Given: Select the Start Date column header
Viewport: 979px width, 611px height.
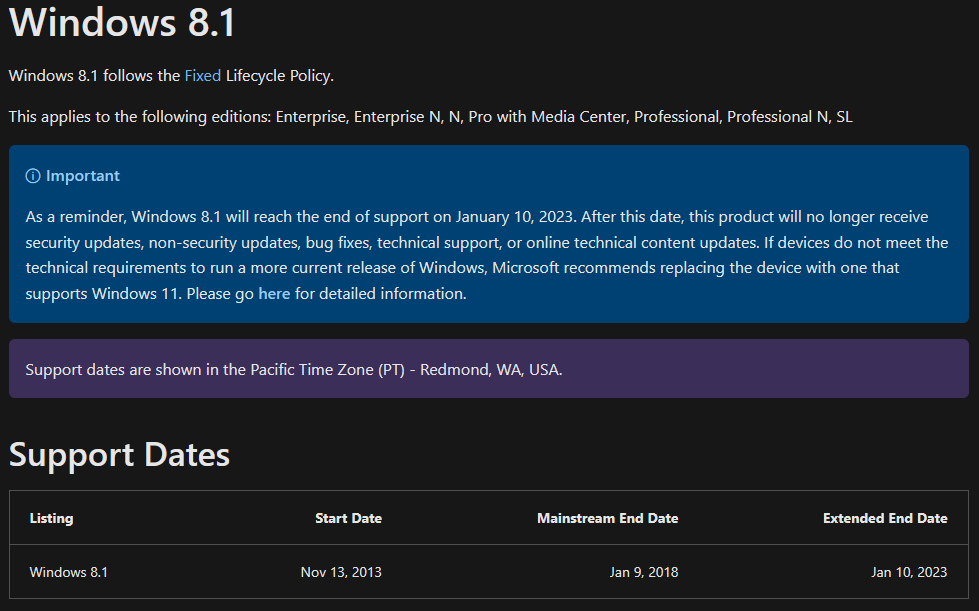Looking at the screenshot, I should pos(348,518).
